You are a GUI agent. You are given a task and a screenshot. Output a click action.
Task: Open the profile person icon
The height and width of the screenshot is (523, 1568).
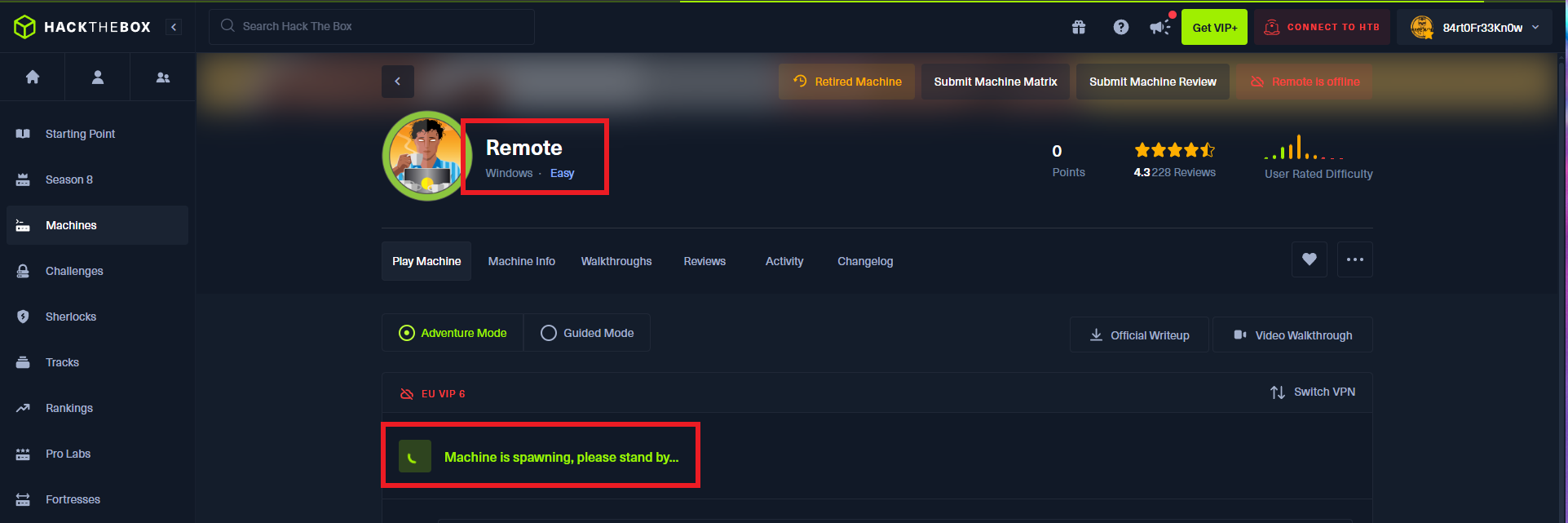[98, 77]
